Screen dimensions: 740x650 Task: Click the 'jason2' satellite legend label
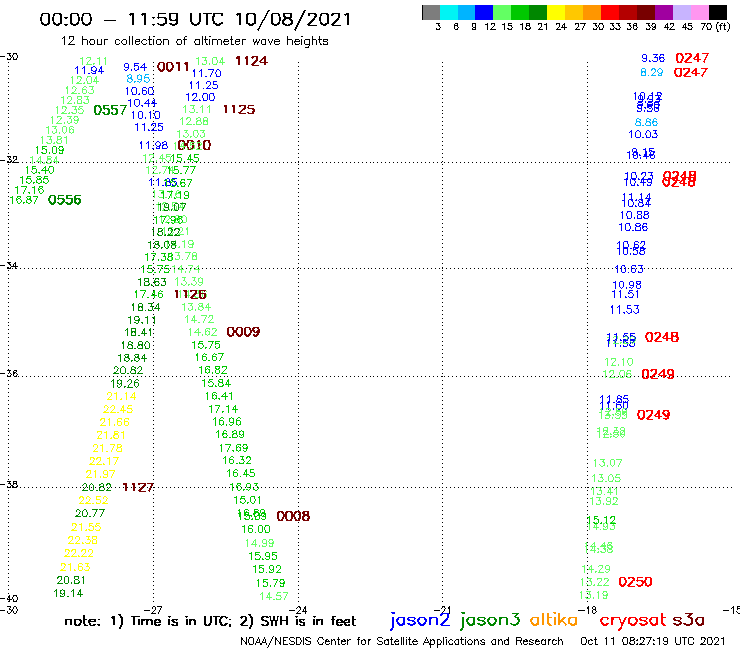point(420,620)
